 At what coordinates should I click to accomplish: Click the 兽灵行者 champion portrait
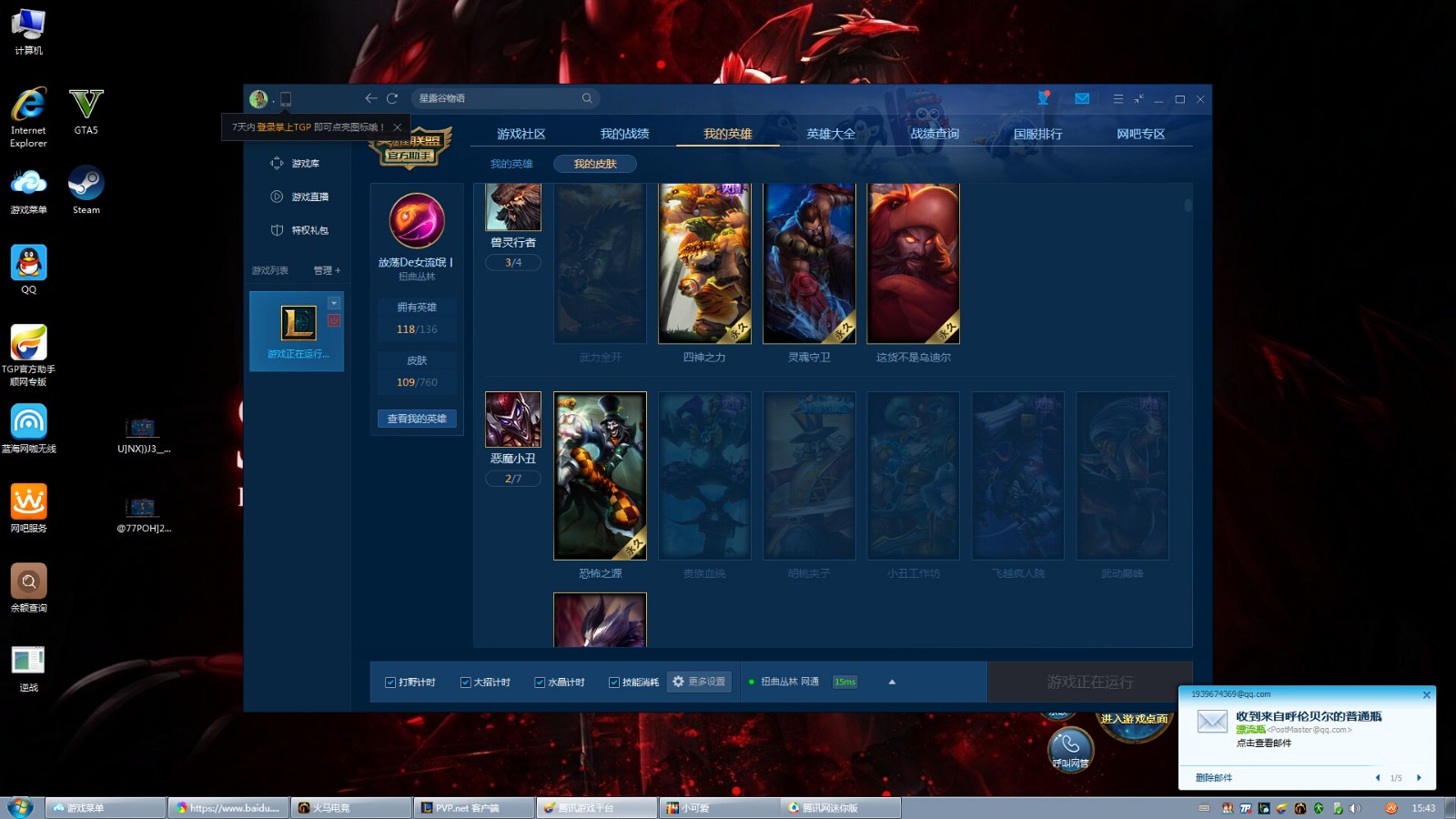point(513,207)
